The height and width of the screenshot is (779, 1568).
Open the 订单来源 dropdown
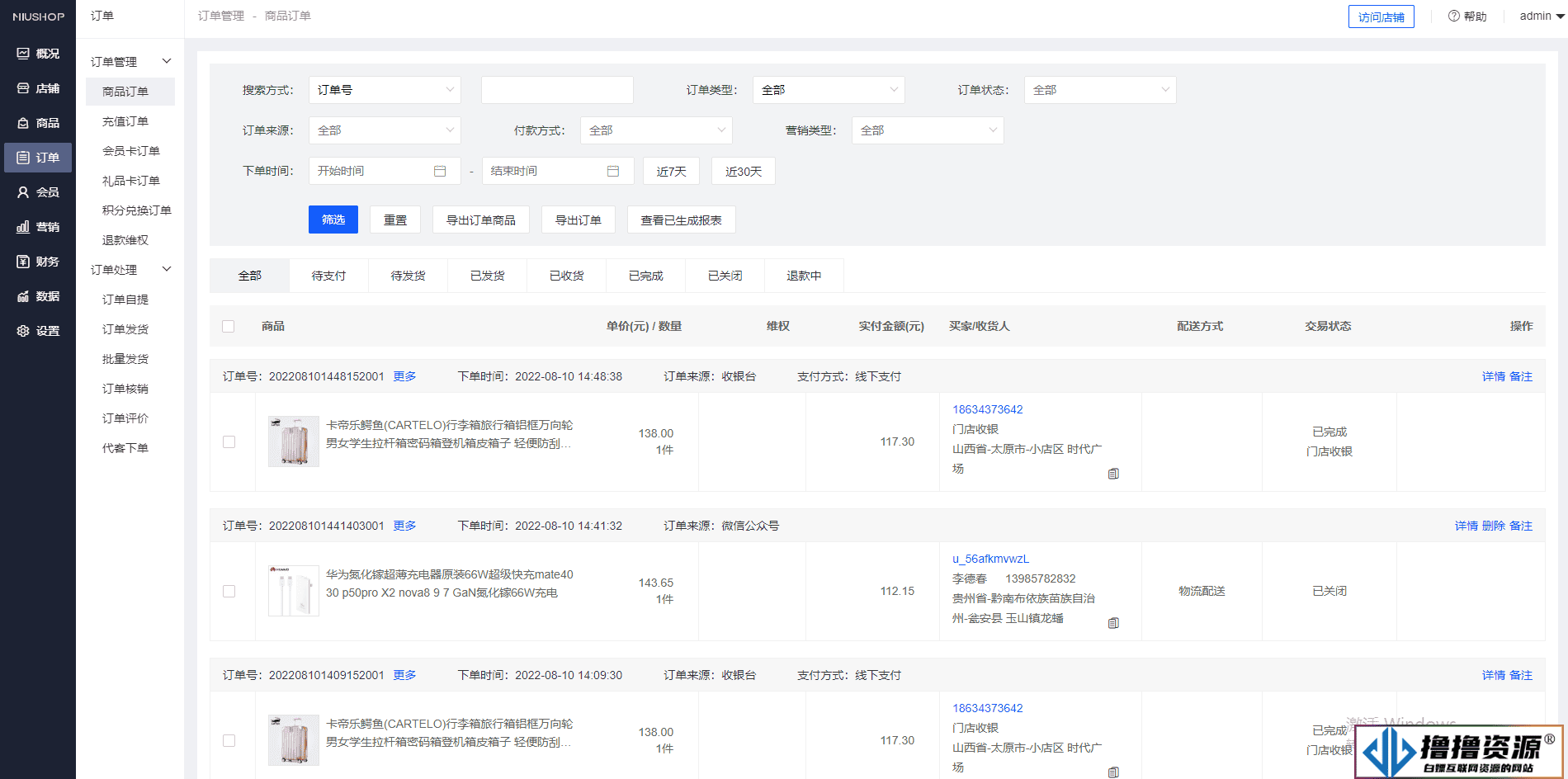pos(385,130)
